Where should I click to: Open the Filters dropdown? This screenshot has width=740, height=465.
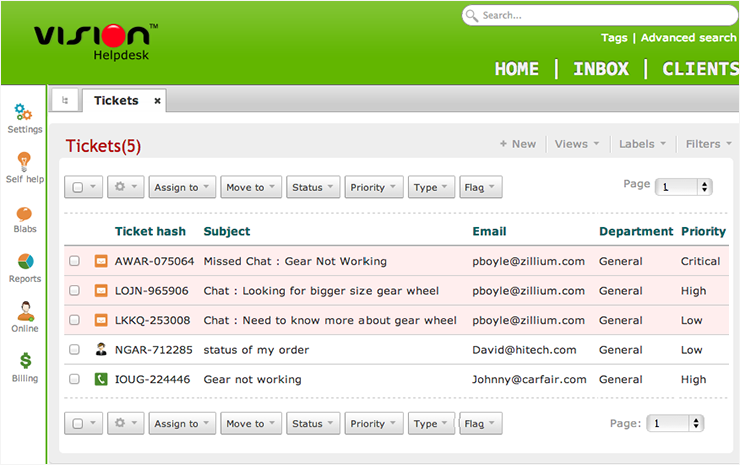708,144
